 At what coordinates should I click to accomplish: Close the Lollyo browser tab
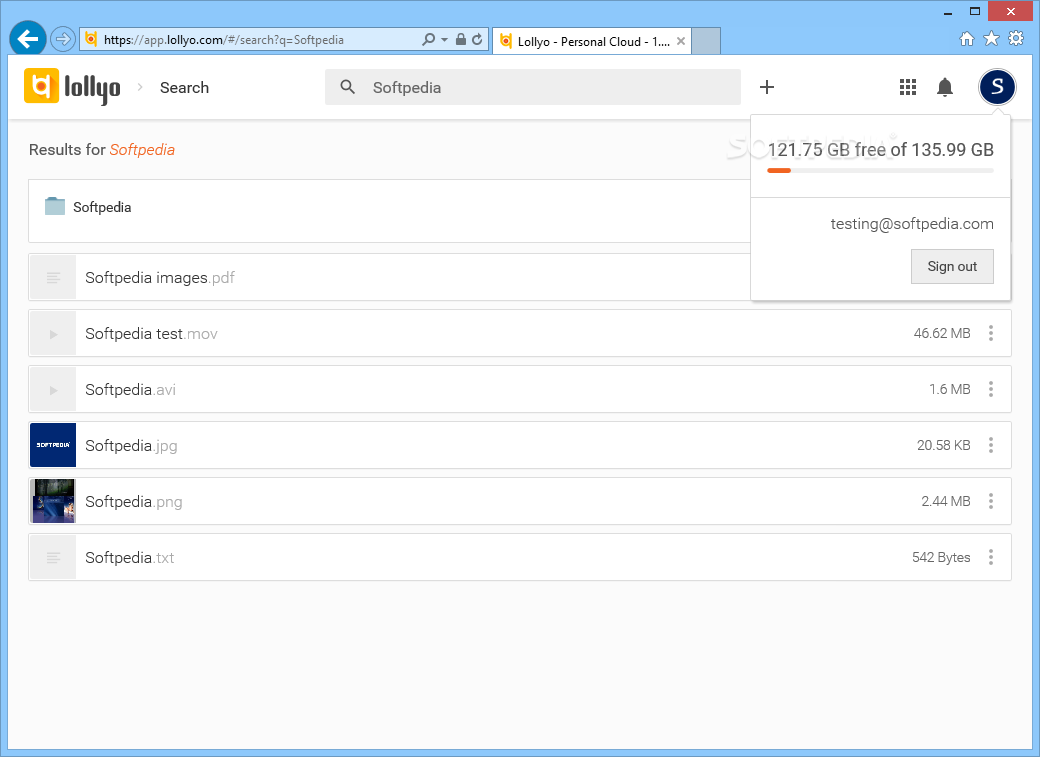(x=681, y=41)
